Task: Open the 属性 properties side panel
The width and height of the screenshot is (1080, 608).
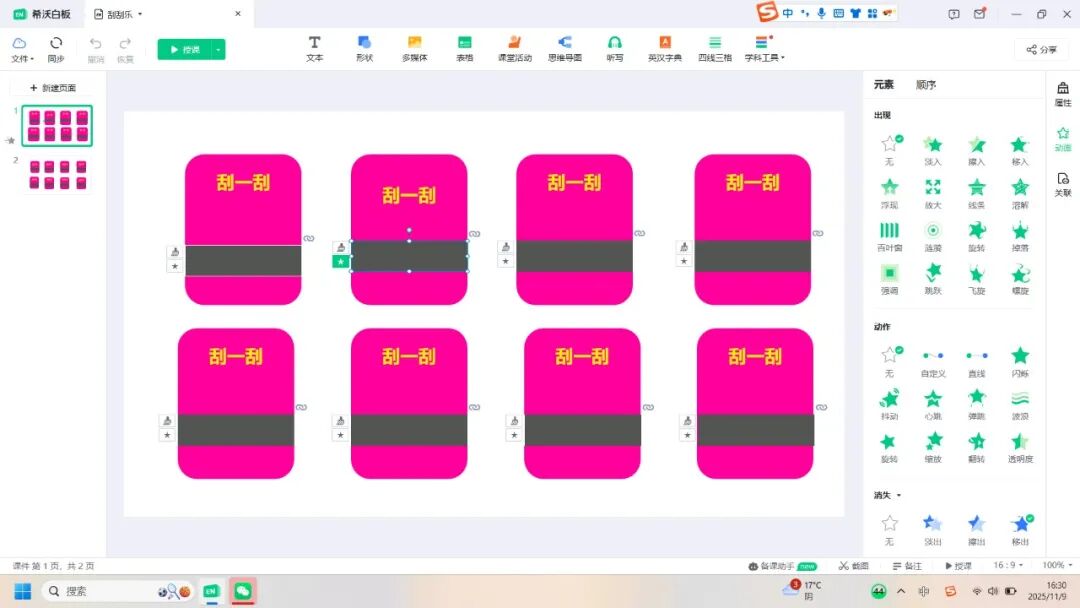Action: (1063, 94)
